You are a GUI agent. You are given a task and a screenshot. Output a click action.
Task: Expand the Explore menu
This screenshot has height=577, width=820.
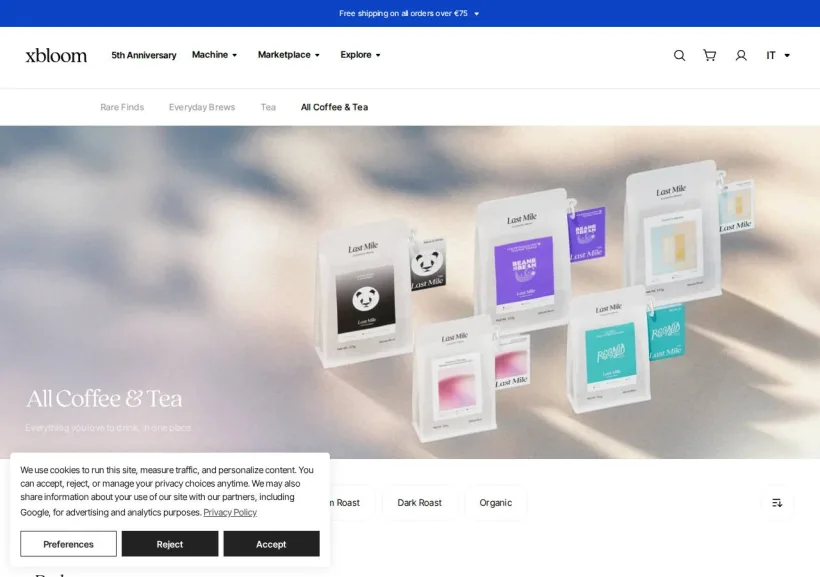[x=360, y=55]
